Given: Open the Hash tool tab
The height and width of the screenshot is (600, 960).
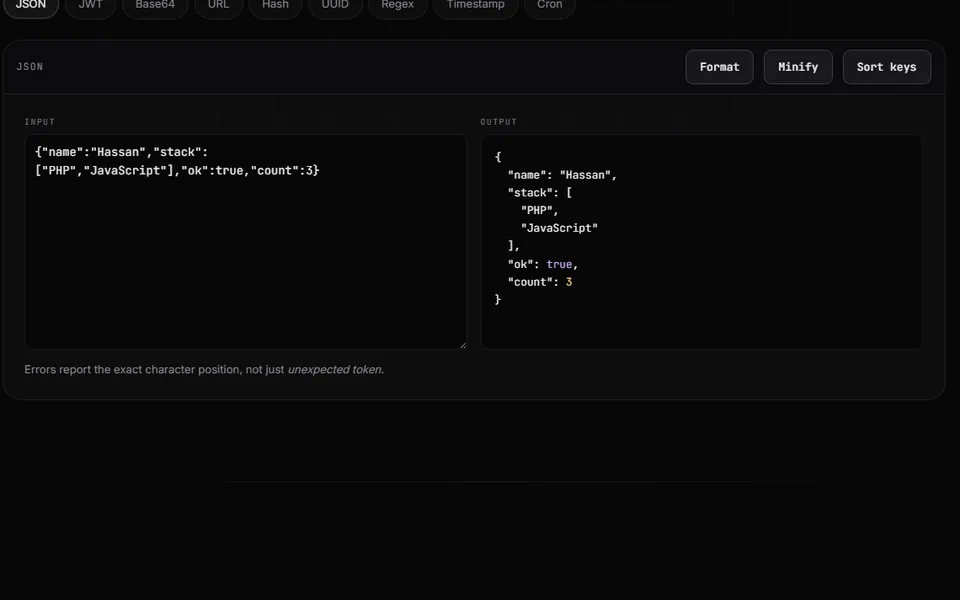Looking at the screenshot, I should tap(276, 6).
